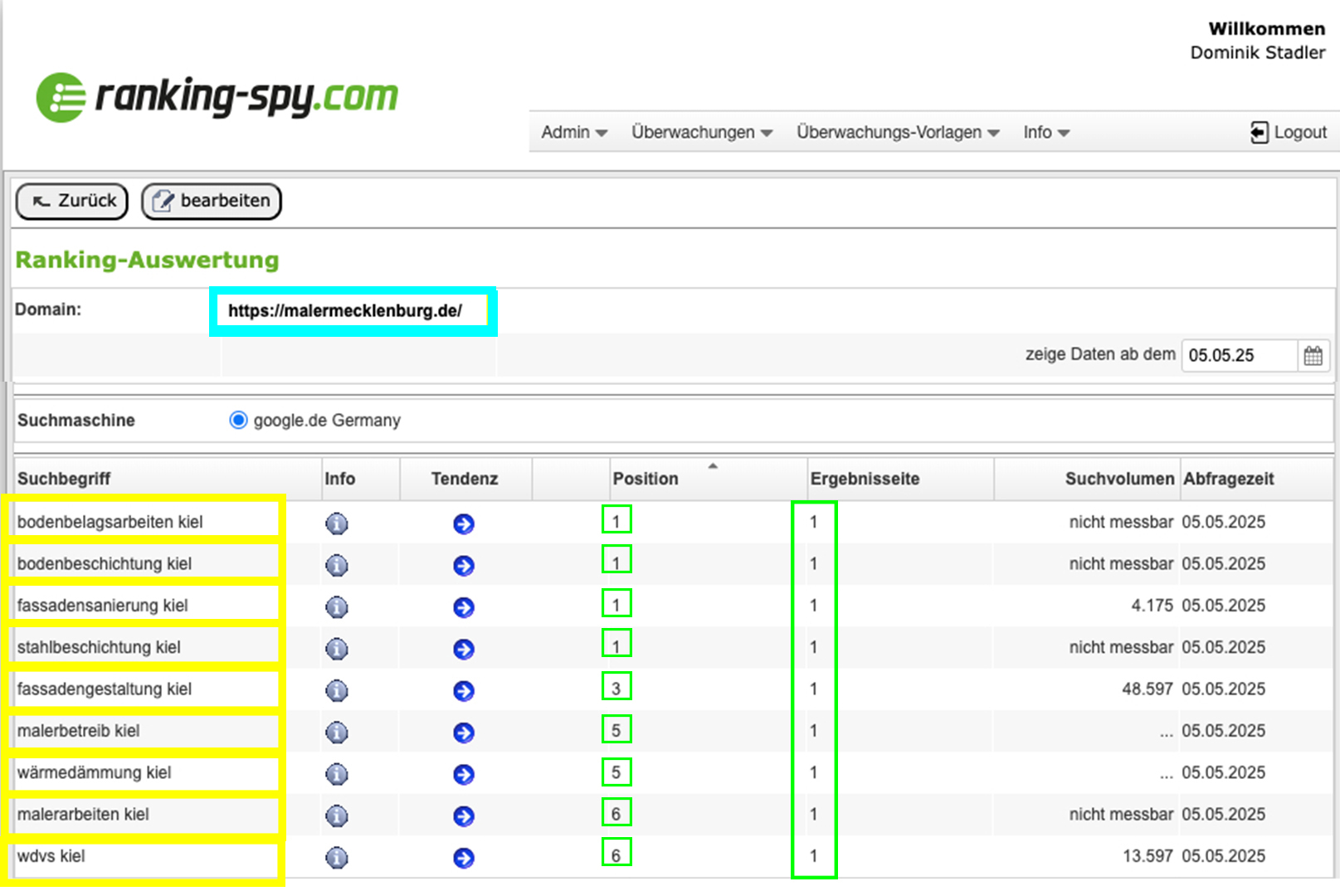This screenshot has width=1340, height=896.
Task: Select google.de Germany radio button
Action: point(238,420)
